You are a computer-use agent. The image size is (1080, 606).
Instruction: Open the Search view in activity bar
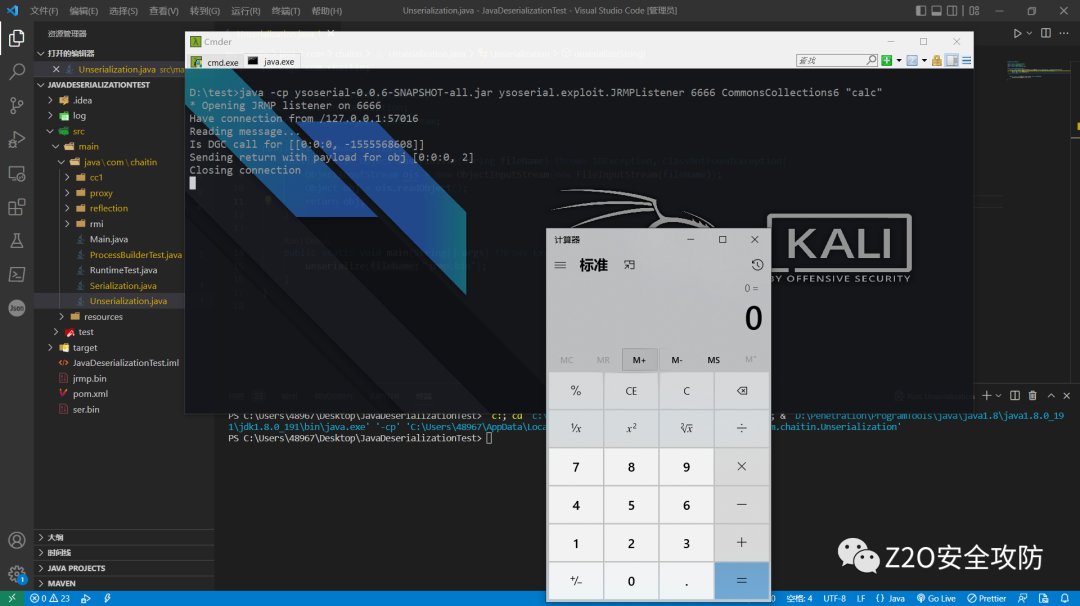pyautogui.click(x=17, y=72)
